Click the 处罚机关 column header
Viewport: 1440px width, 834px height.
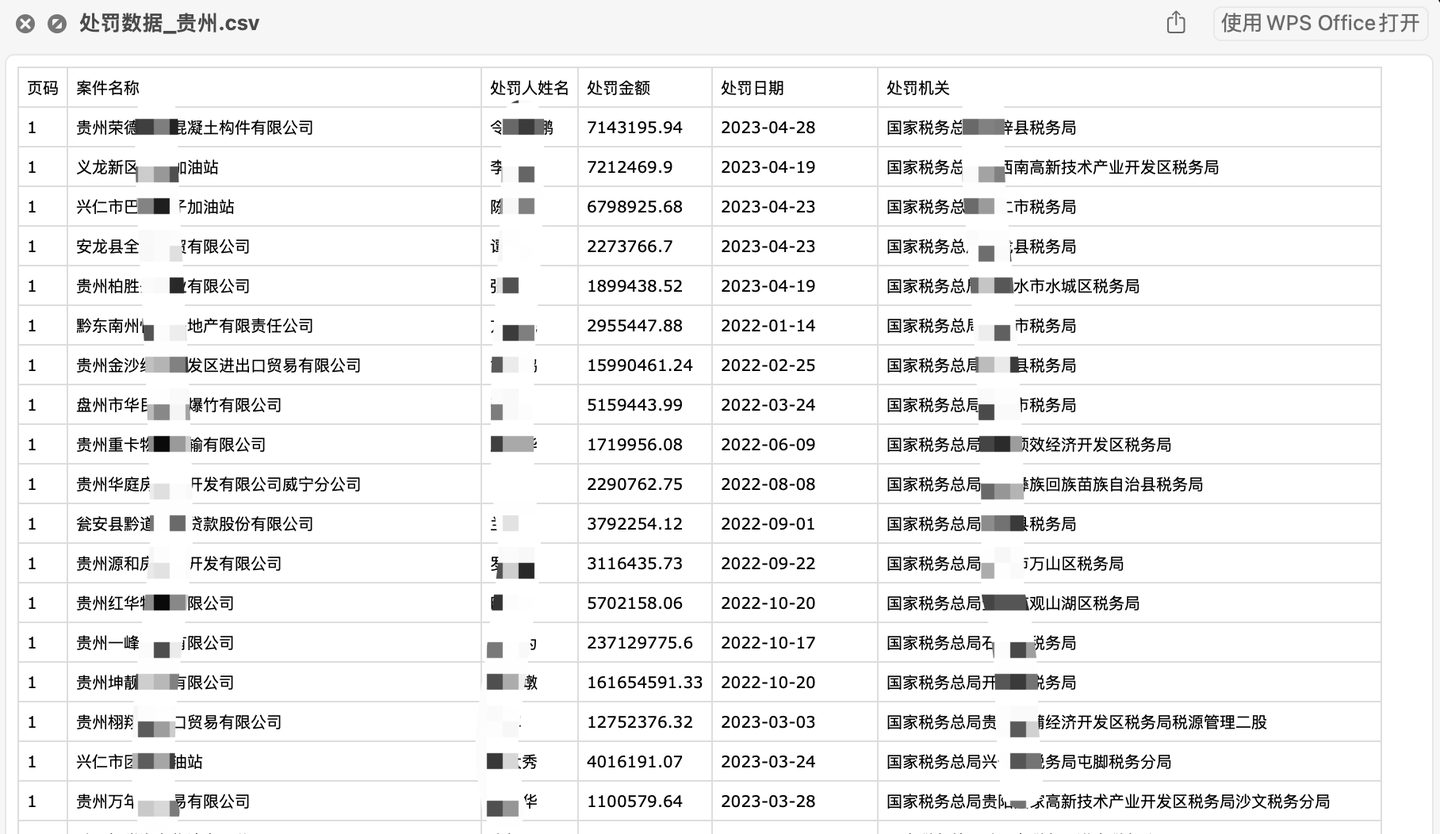(x=1129, y=88)
